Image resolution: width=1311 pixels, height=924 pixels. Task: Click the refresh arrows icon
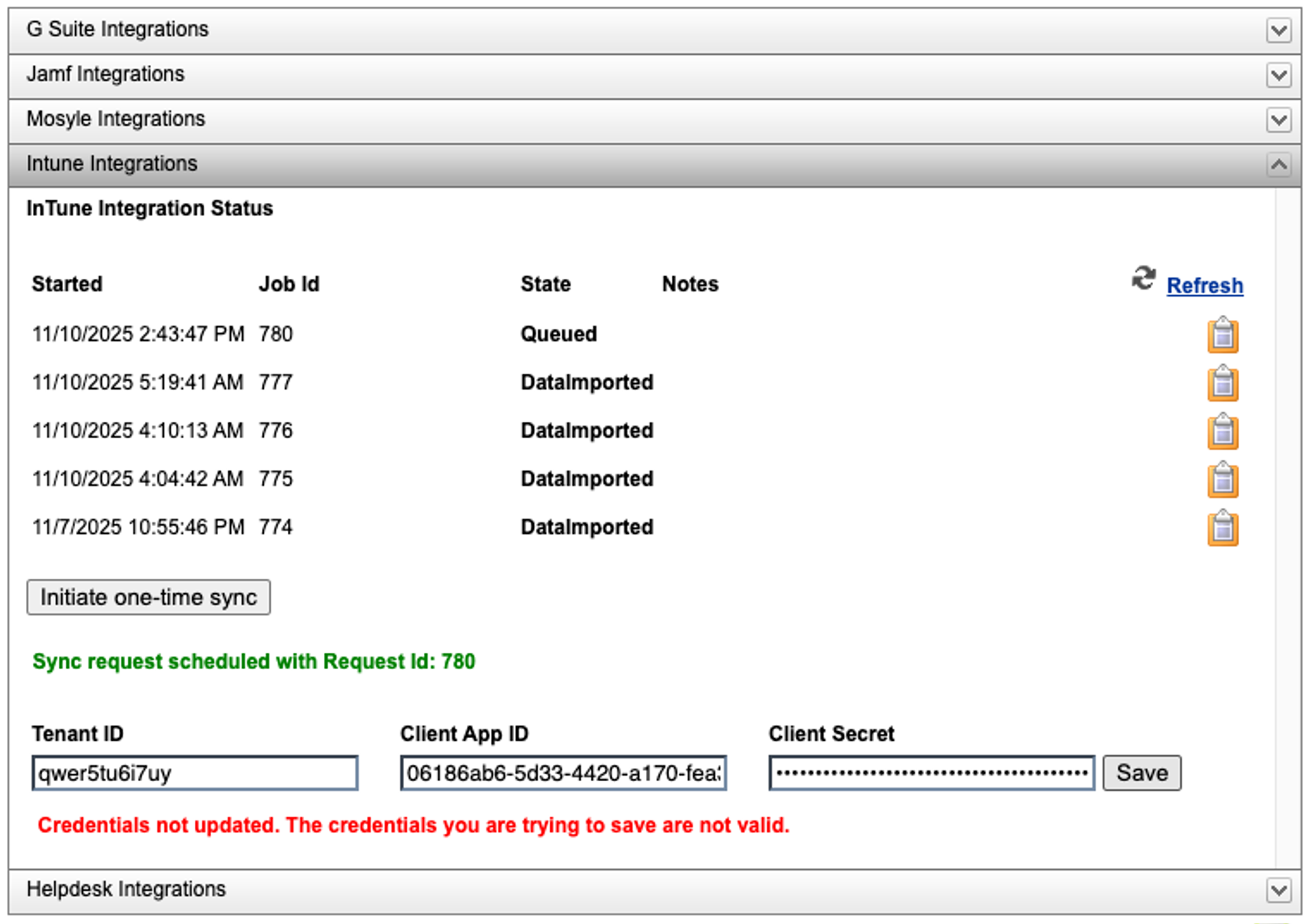point(1144,279)
